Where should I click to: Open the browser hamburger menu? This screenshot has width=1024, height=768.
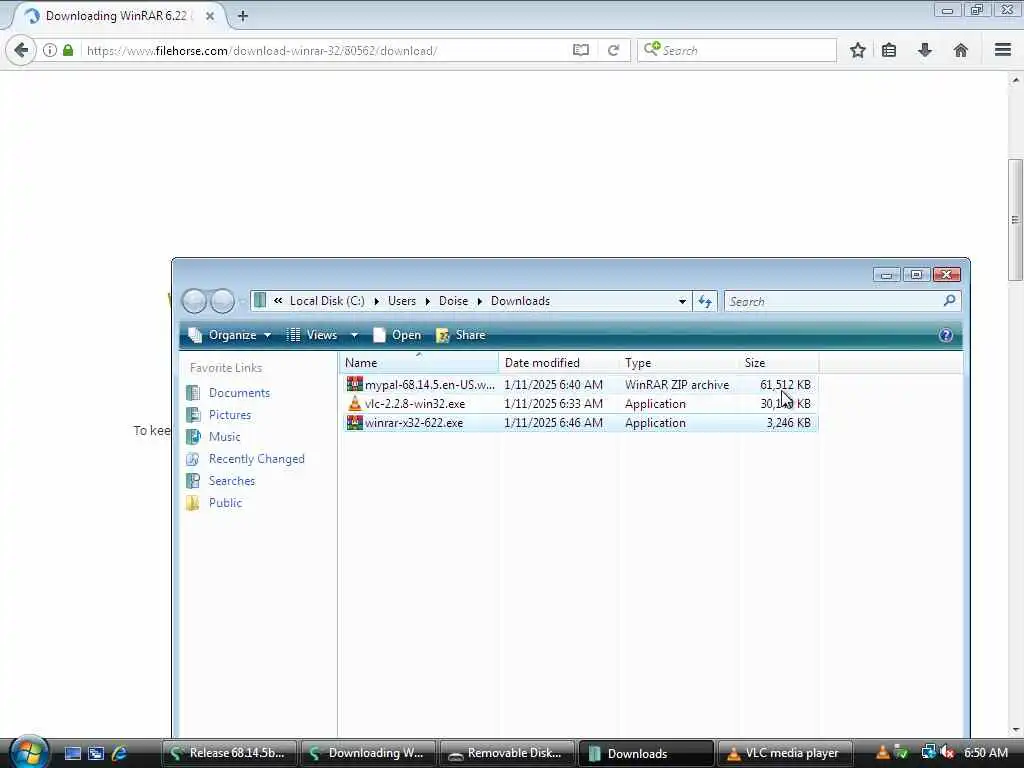coord(1003,50)
